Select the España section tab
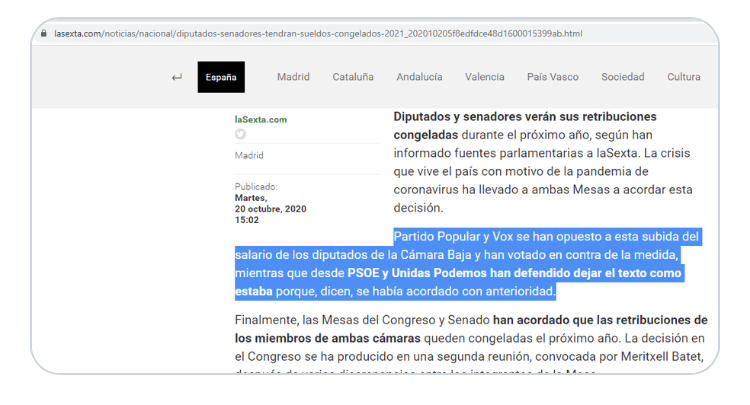750x405 pixels. [x=221, y=77]
